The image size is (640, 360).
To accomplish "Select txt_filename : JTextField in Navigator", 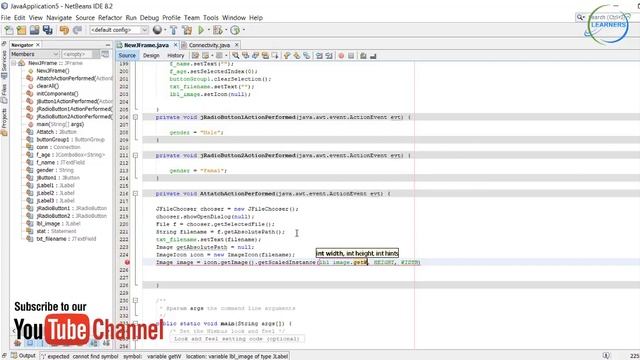I will [66, 239].
